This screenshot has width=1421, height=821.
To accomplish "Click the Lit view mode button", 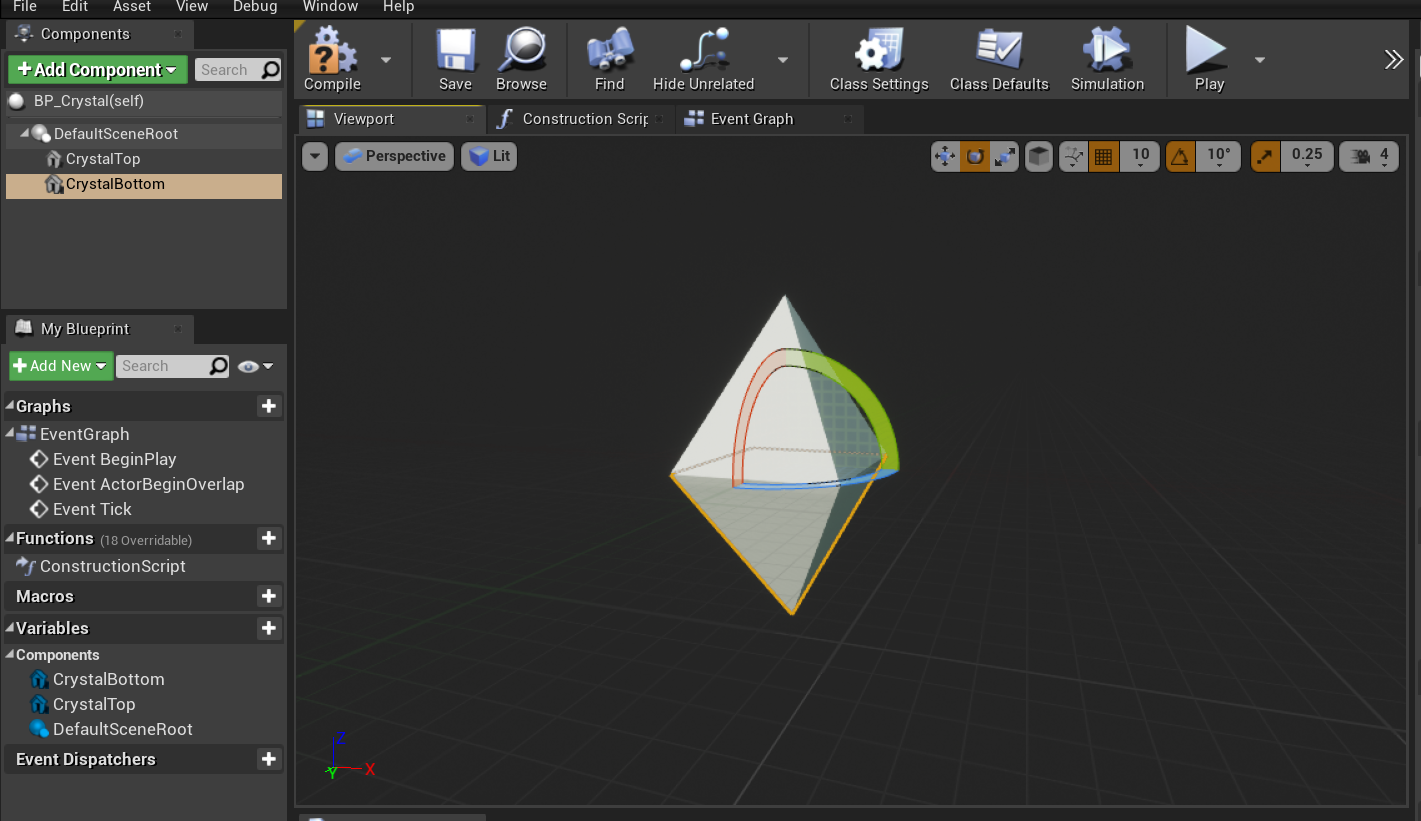I will pos(489,156).
